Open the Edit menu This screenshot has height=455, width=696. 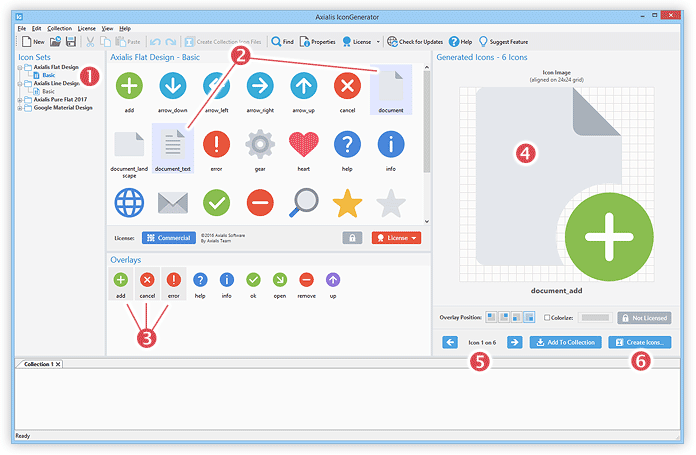(x=36, y=28)
